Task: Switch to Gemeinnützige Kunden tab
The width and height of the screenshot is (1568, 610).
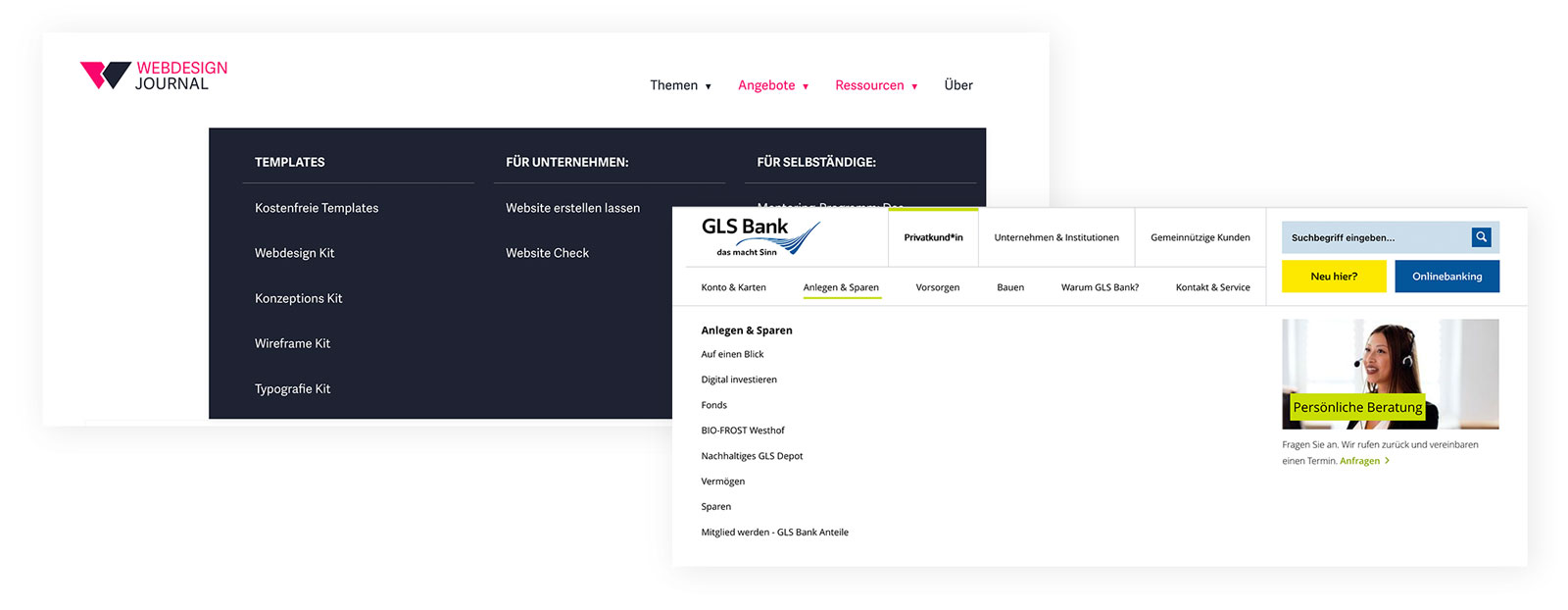Action: (x=1200, y=237)
